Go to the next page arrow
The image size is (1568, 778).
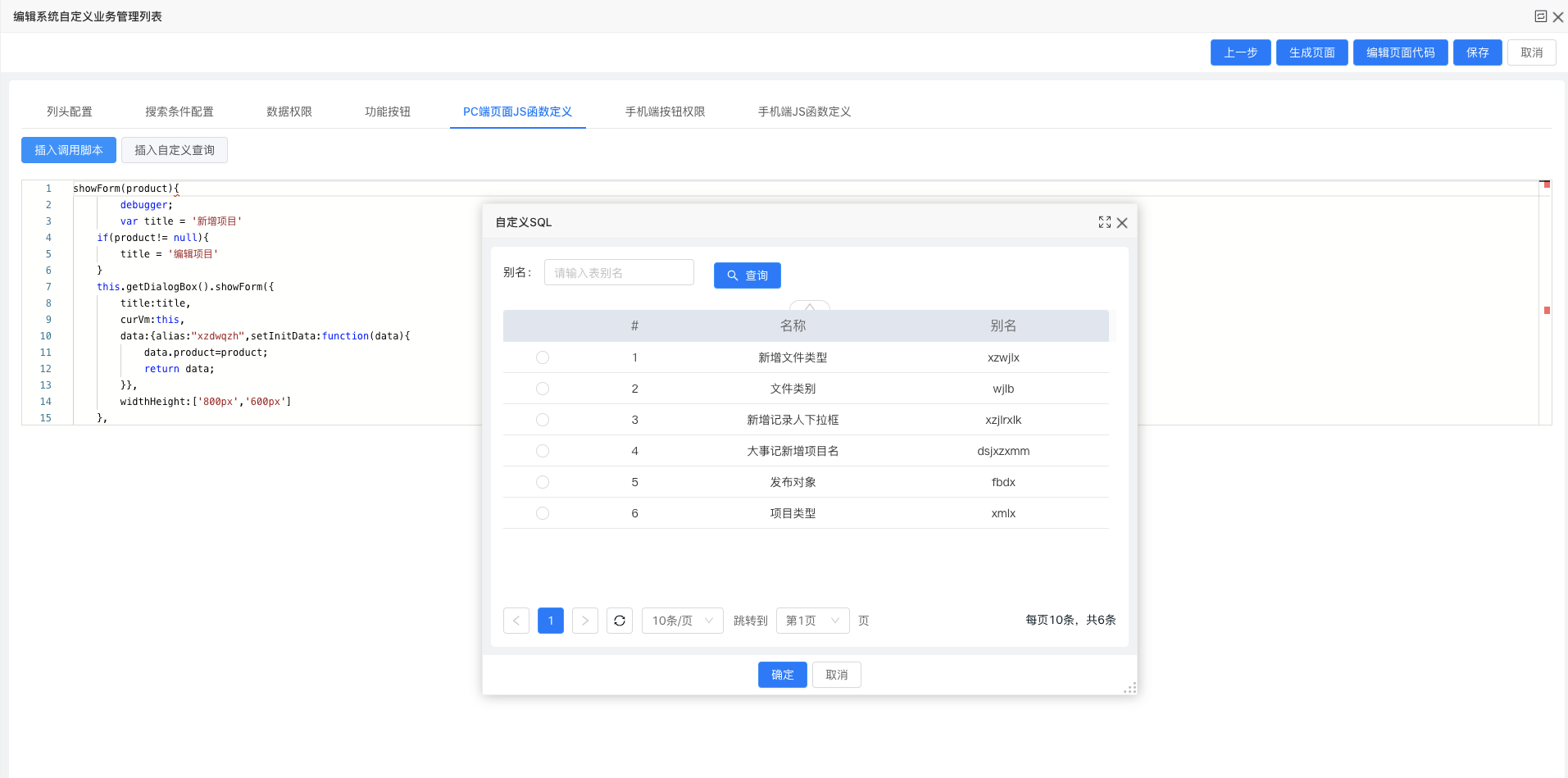click(585, 621)
